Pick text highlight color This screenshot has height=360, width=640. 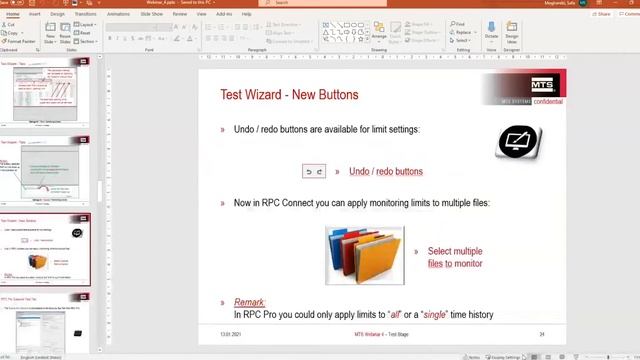(177, 38)
